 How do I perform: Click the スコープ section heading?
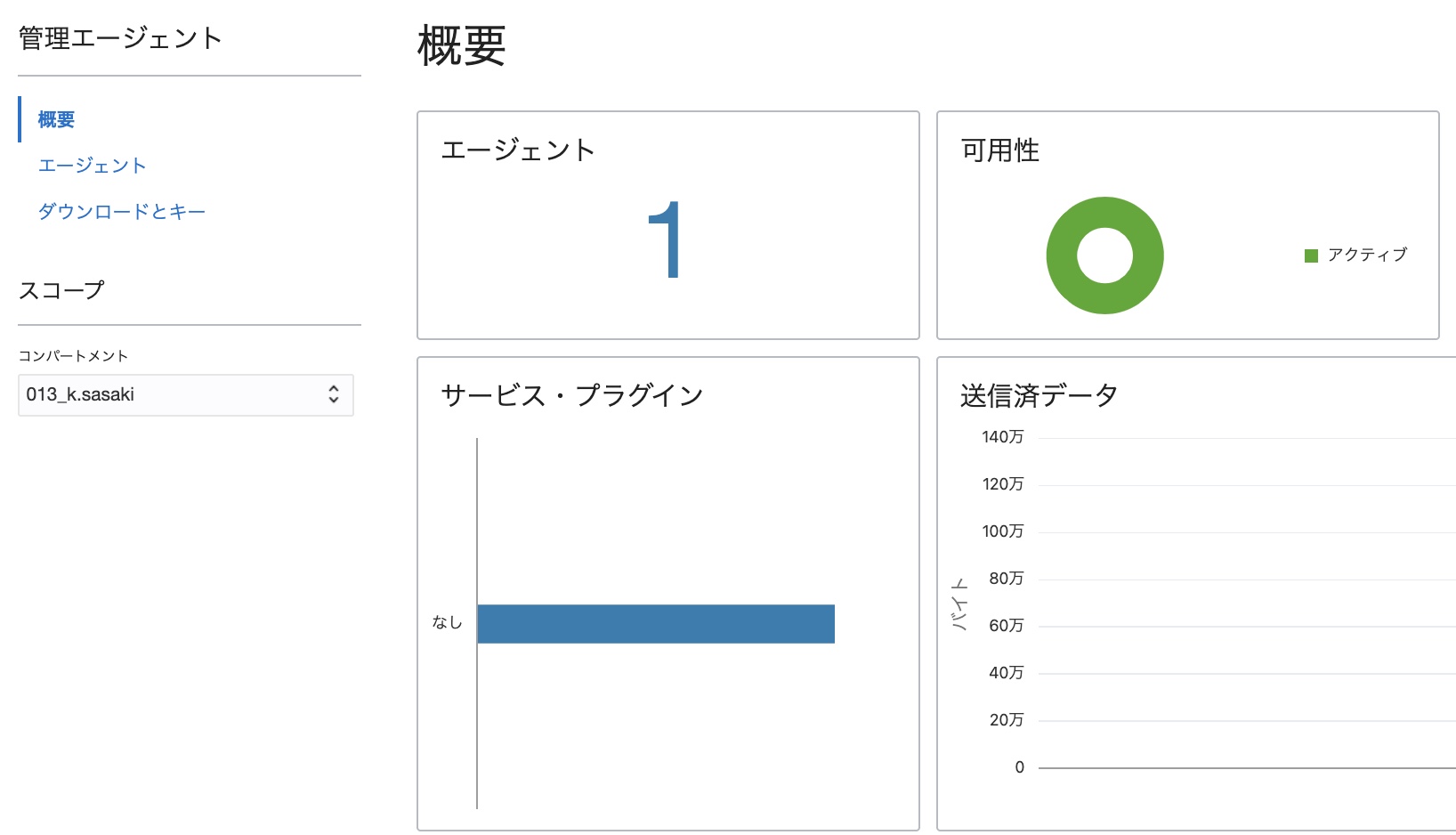pyautogui.click(x=61, y=290)
